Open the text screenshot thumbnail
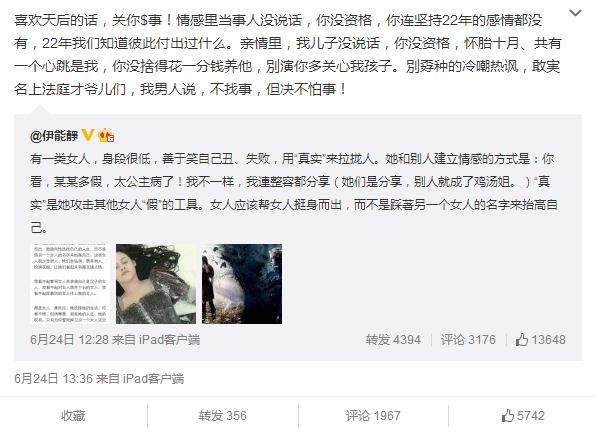This screenshot has height=435, width=597. click(x=69, y=284)
